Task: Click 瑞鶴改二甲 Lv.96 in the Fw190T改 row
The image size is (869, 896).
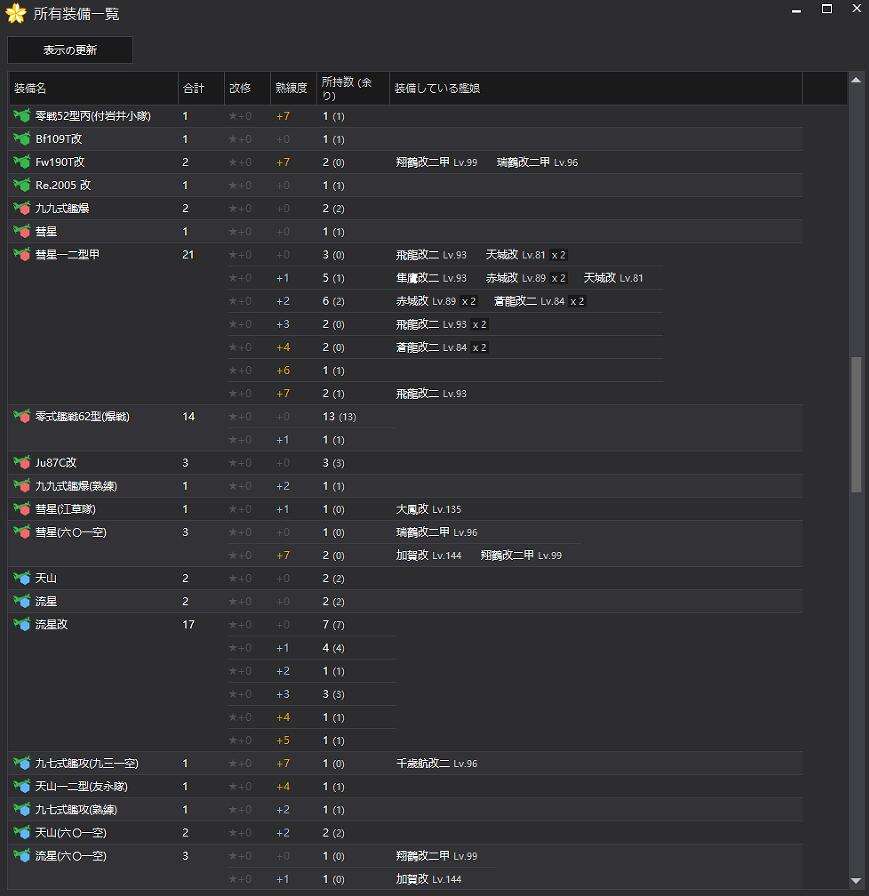Action: click(x=538, y=162)
